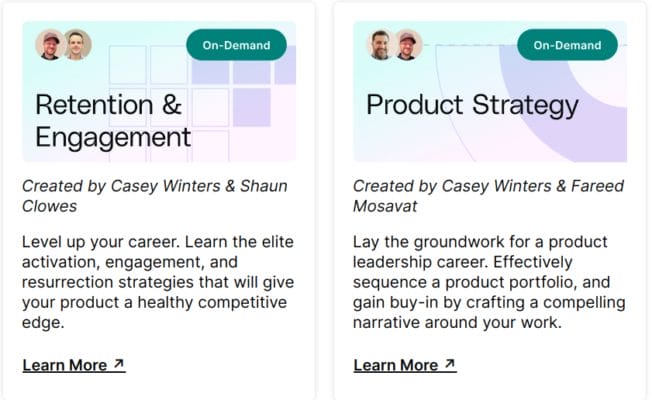This screenshot has width=652, height=400.
Task: Click the second instructor avatar on Product Strategy card
Action: 408,44
